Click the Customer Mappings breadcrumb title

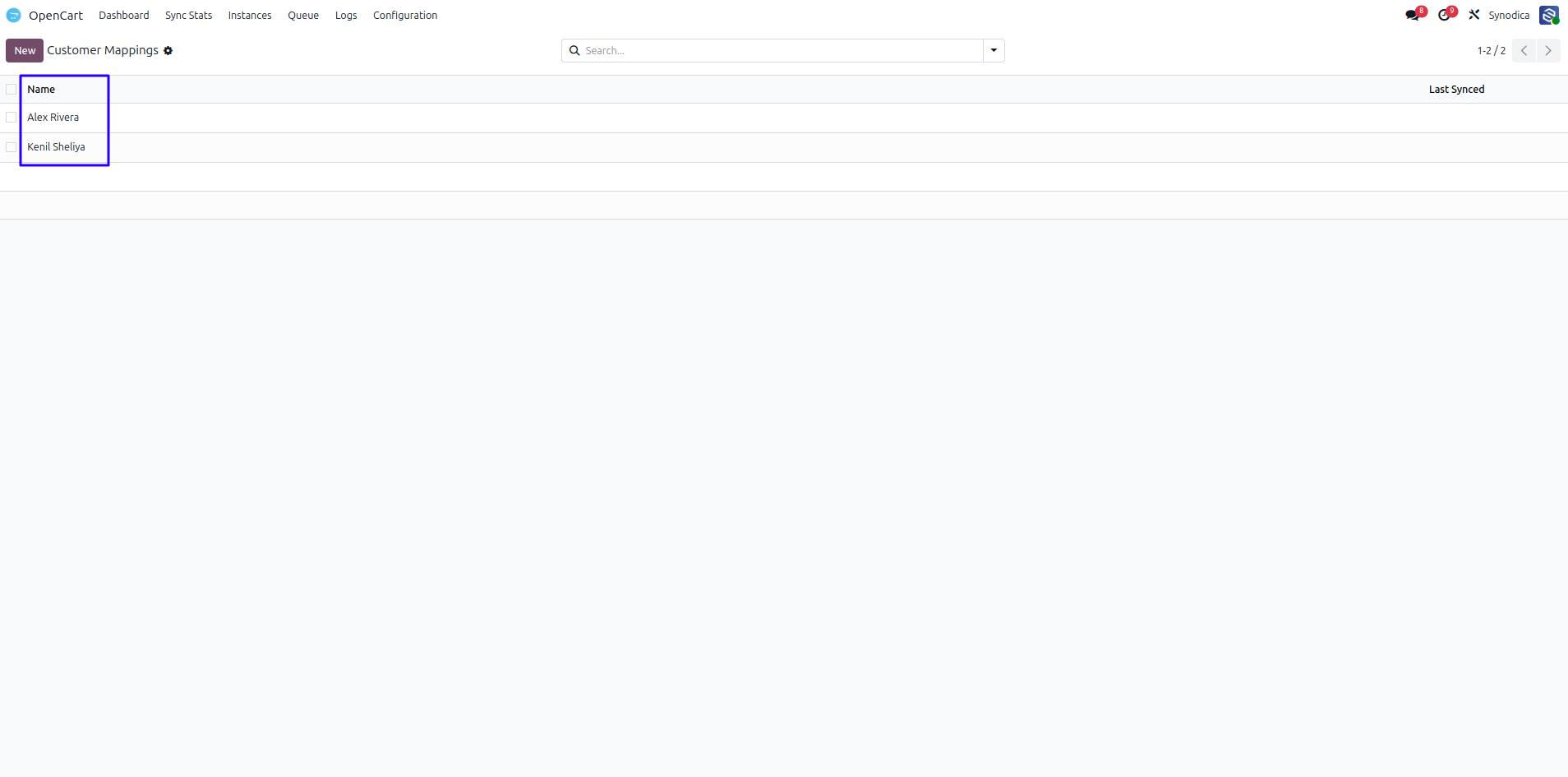[103, 50]
